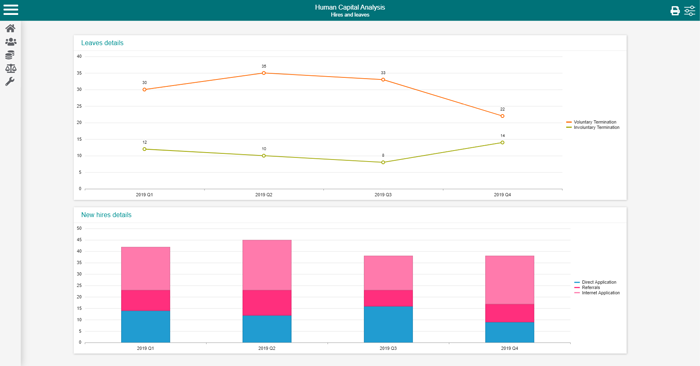Open the hamburger navigation menu
The image size is (700, 366).
pos(11,10)
